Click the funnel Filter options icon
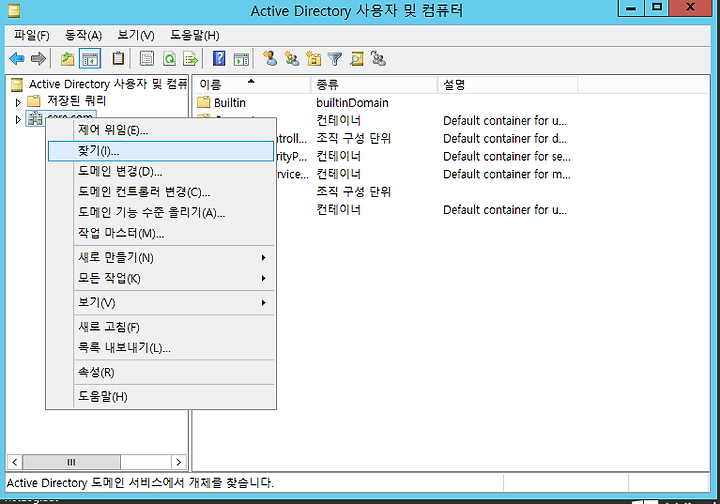720x504 pixels. point(335,59)
